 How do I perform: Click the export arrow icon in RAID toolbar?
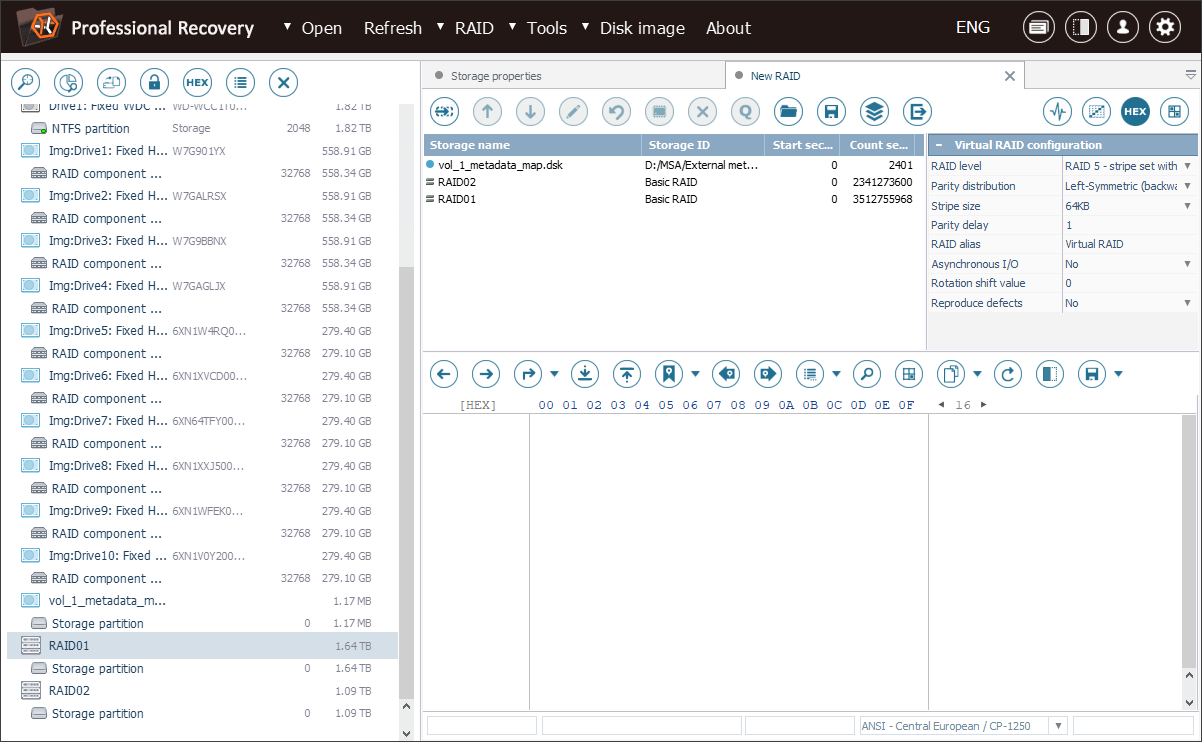[917, 111]
